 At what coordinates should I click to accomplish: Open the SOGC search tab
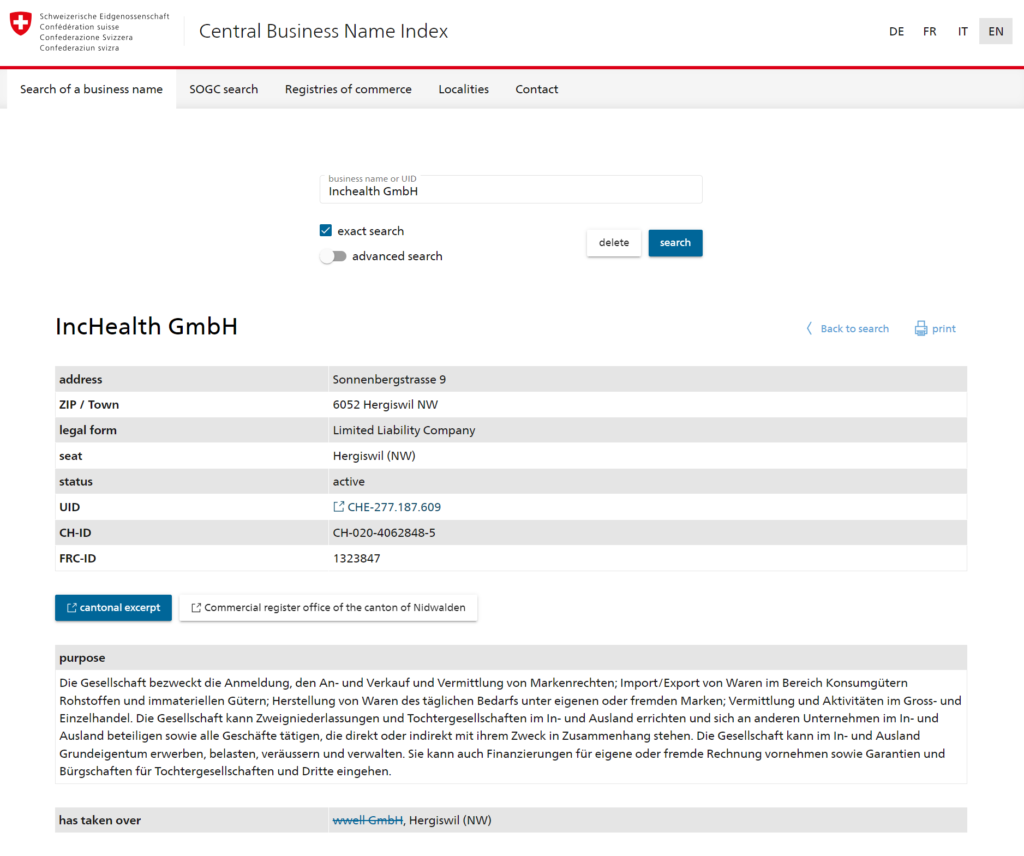[224, 89]
